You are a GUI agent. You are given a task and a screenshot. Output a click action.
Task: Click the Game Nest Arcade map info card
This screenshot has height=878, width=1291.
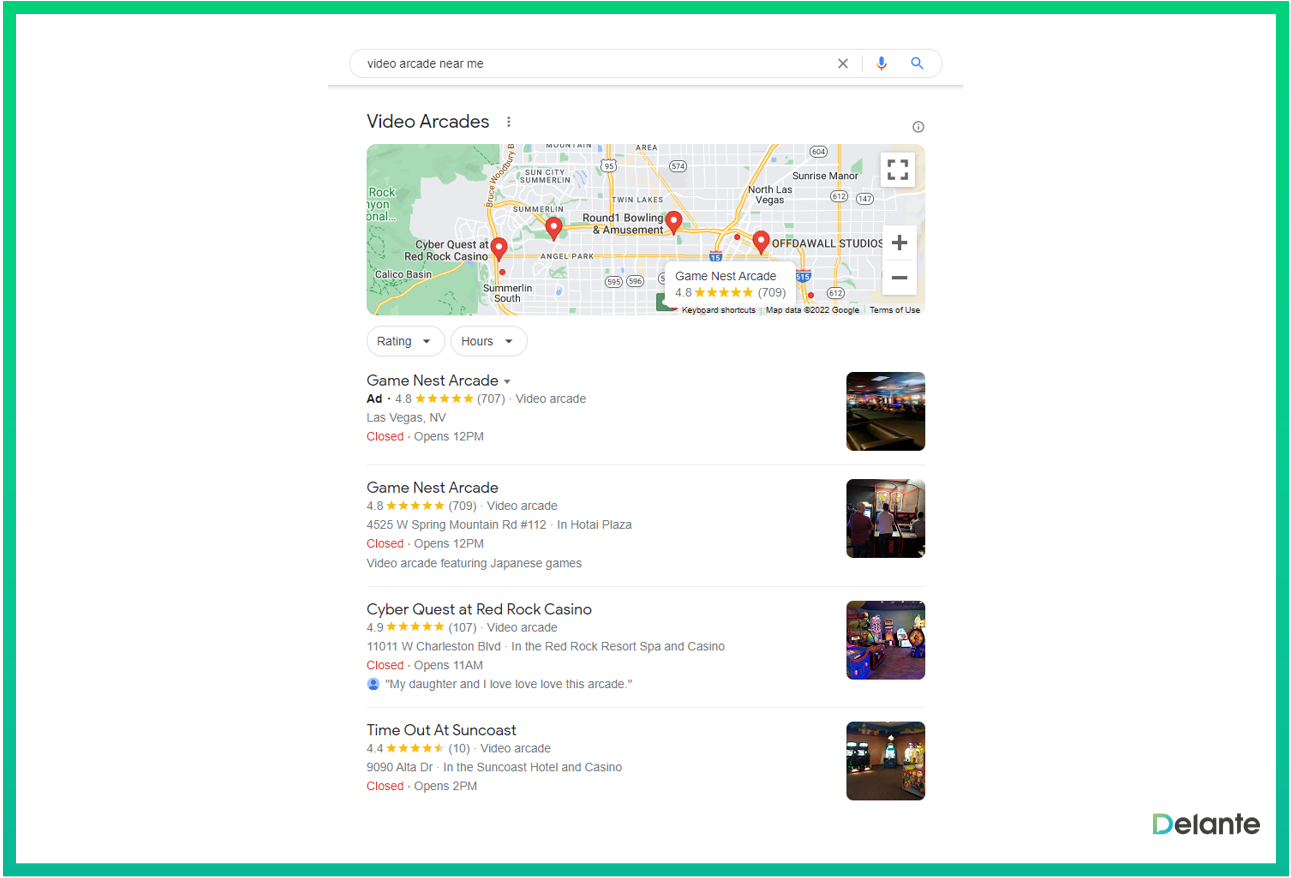coord(730,284)
